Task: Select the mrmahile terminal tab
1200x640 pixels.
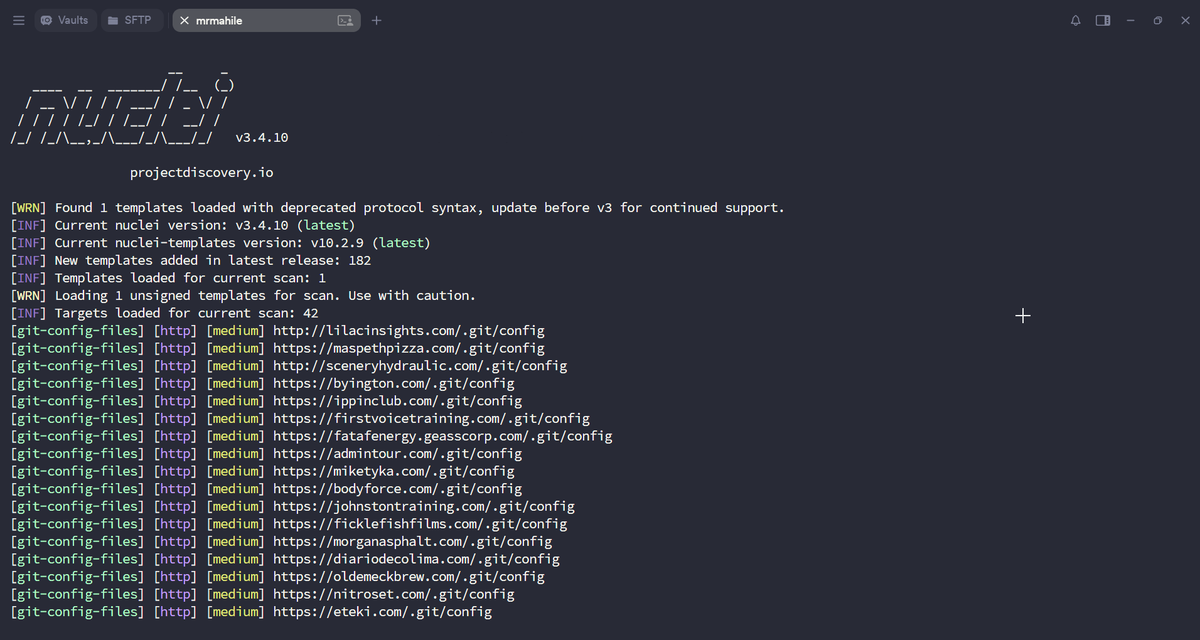Action: pyautogui.click(x=265, y=20)
